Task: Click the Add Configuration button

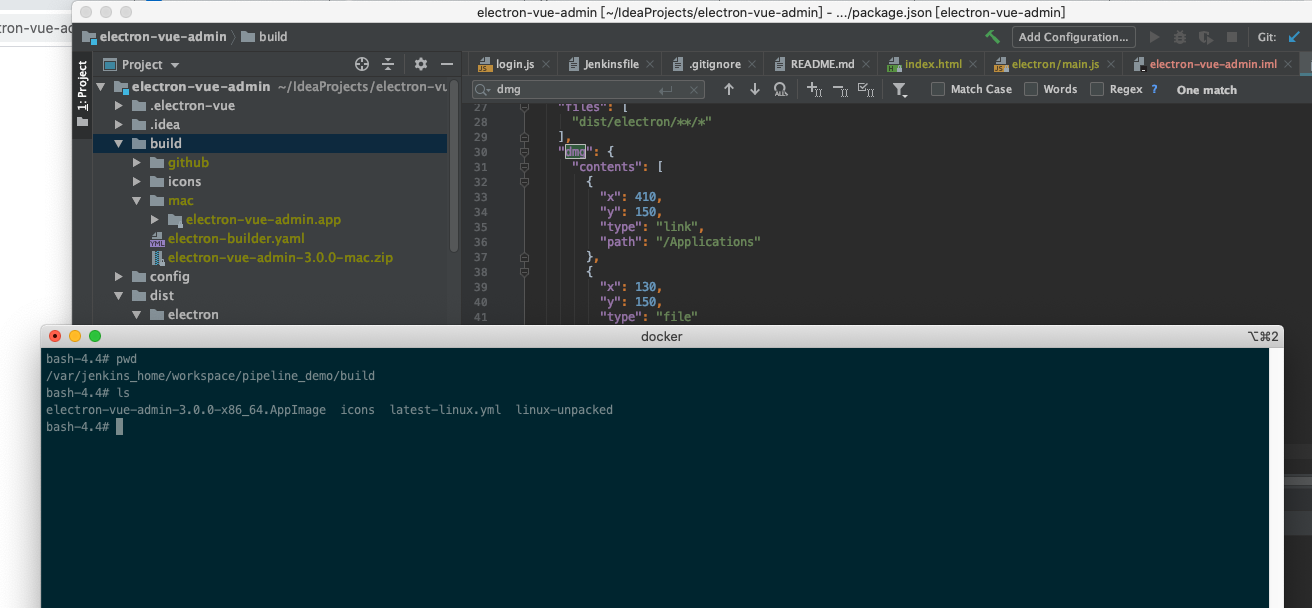Action: [x=1073, y=37]
